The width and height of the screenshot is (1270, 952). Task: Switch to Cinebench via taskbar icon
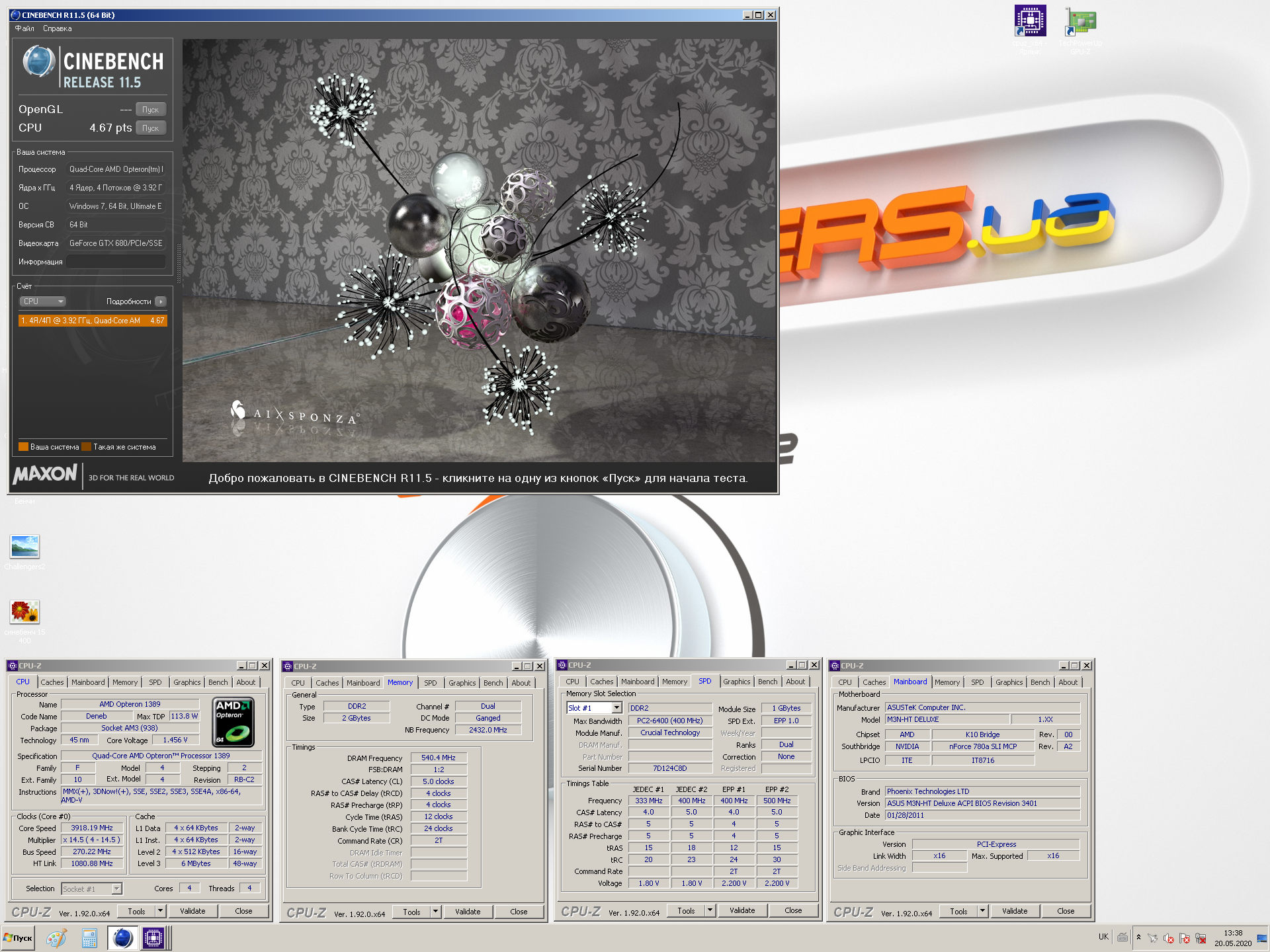click(122, 938)
